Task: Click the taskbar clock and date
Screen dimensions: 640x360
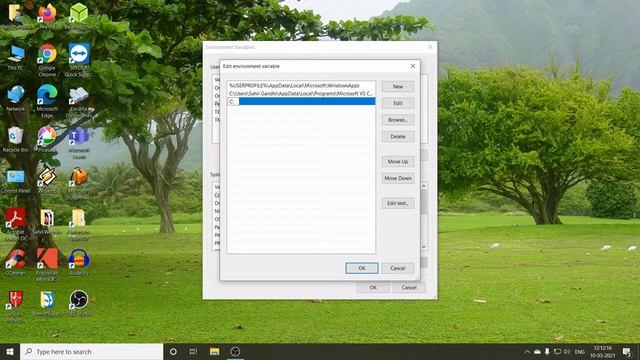Action: [602, 351]
